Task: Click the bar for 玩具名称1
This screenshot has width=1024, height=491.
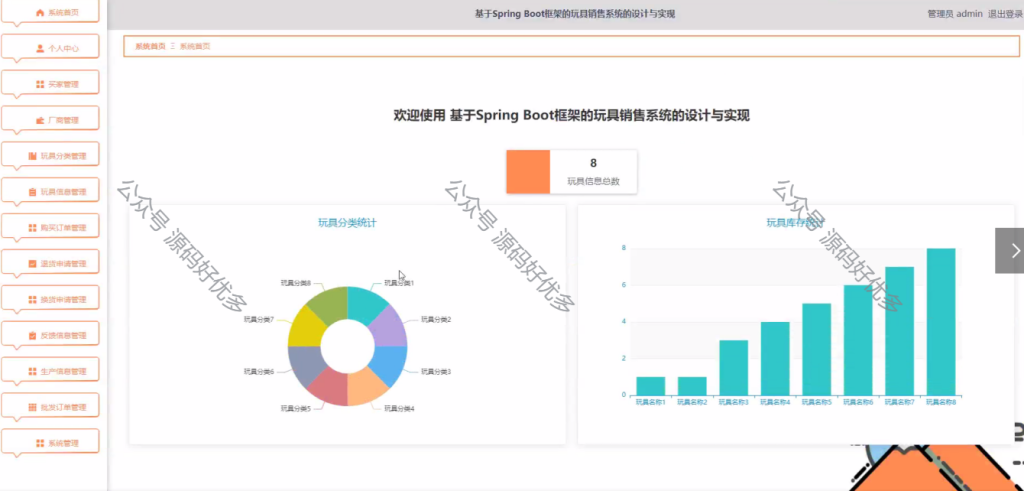Action: (x=650, y=386)
